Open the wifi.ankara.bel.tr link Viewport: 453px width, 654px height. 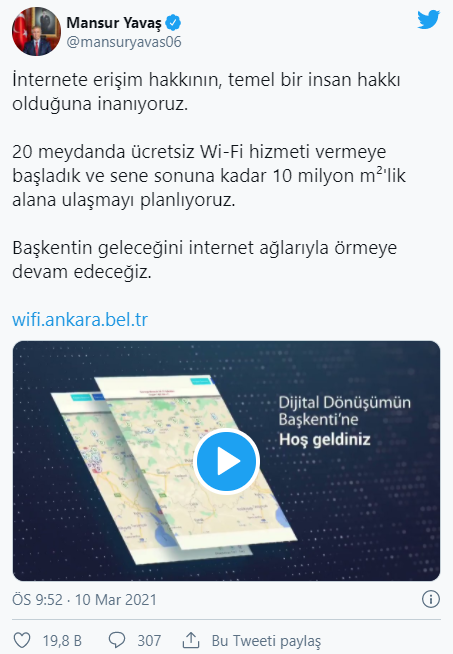pos(80,319)
